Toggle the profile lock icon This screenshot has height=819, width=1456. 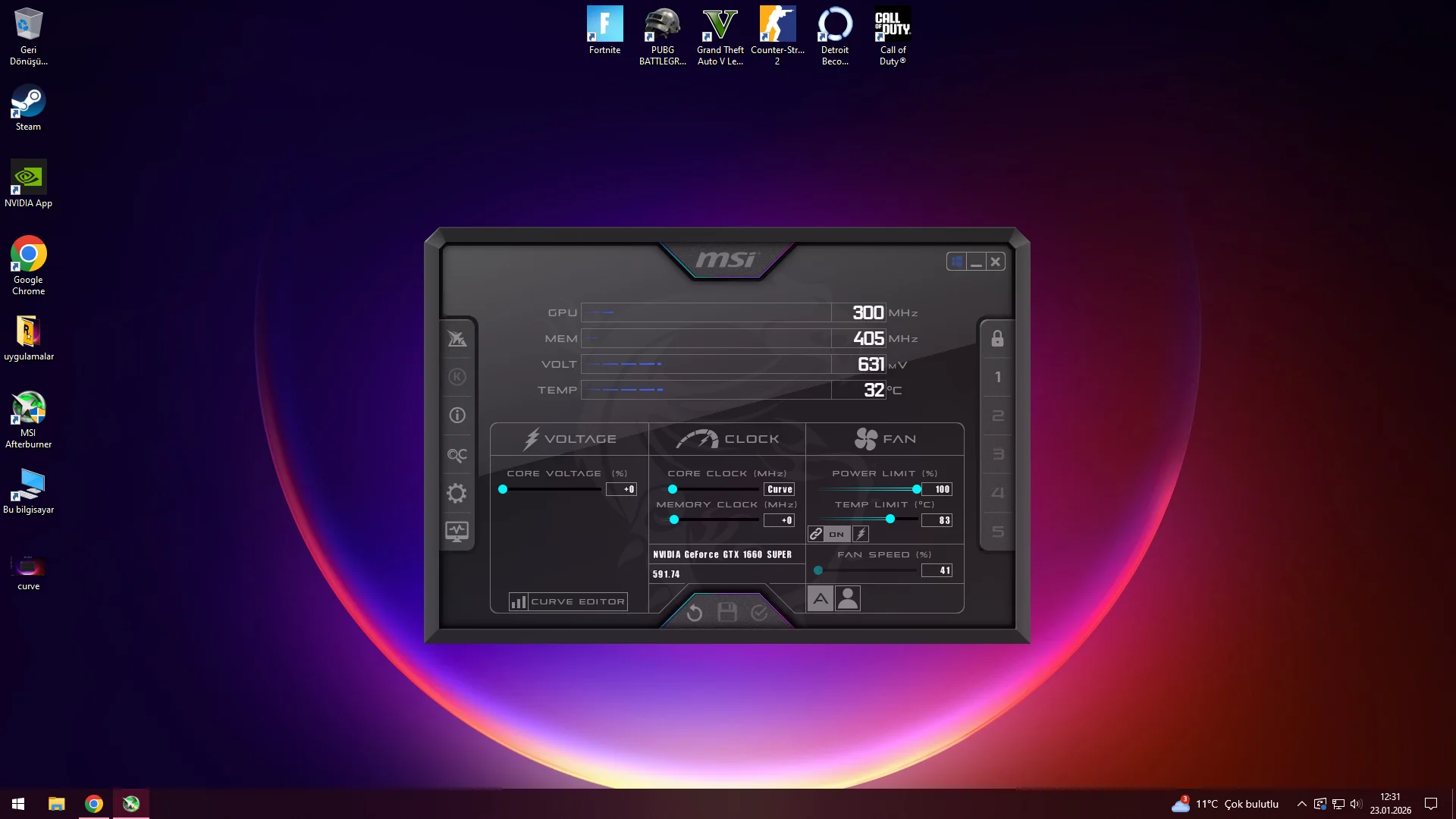click(x=997, y=339)
